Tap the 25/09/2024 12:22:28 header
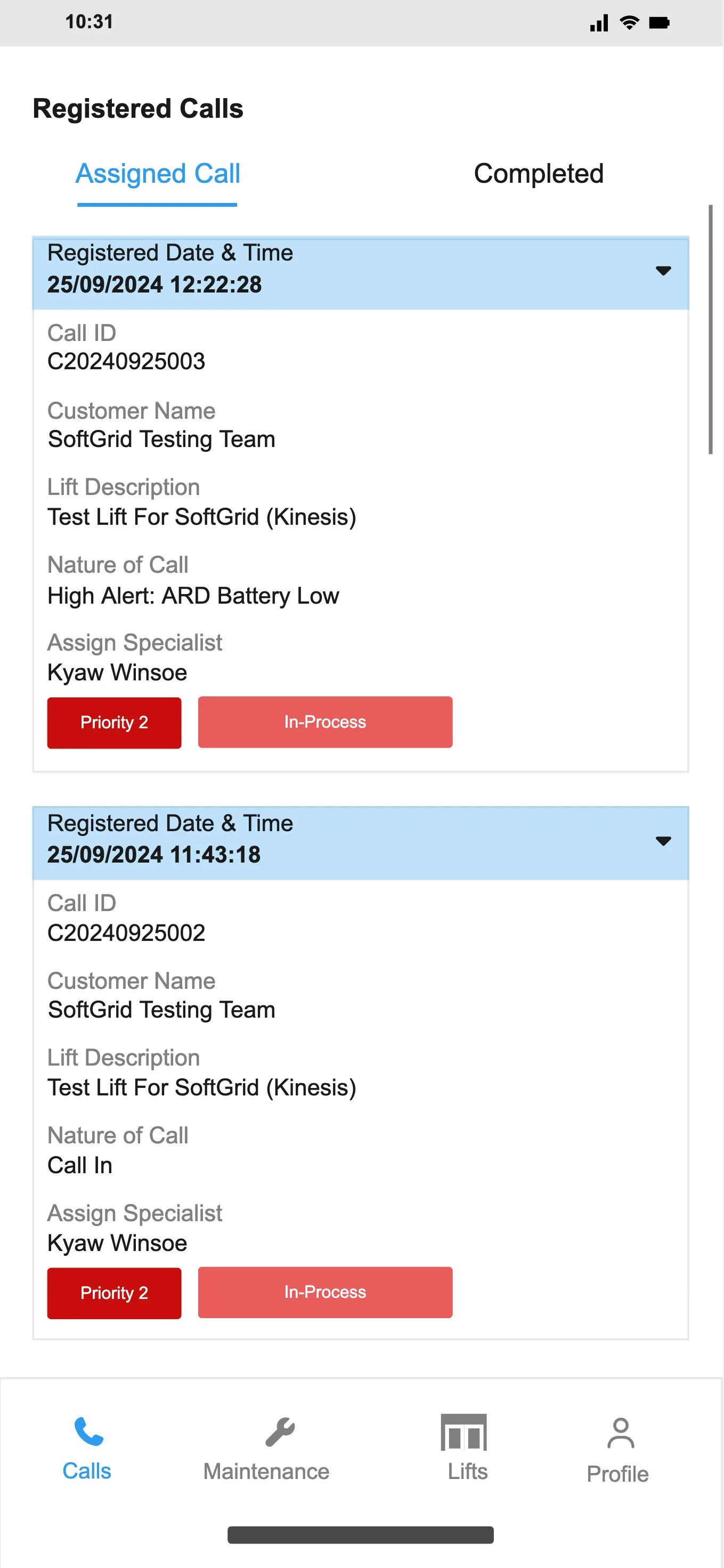The image size is (724, 1568). [x=361, y=273]
